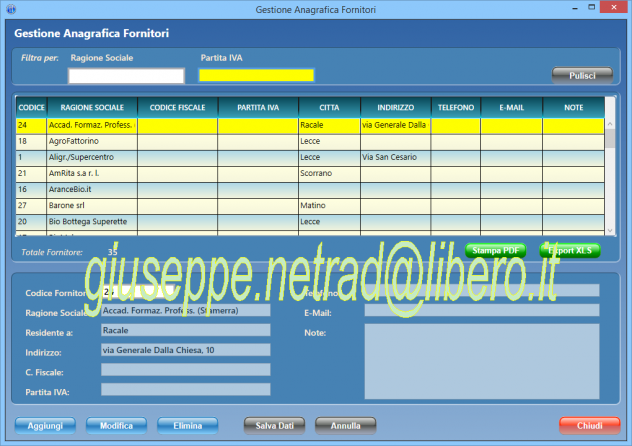Click the table vertical scrollbar thumb
The width and height of the screenshot is (632, 446).
[x=610, y=138]
